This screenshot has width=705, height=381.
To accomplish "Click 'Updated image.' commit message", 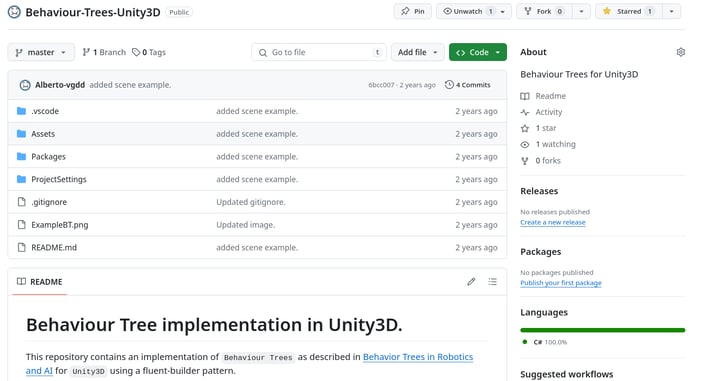I will (x=245, y=224).
